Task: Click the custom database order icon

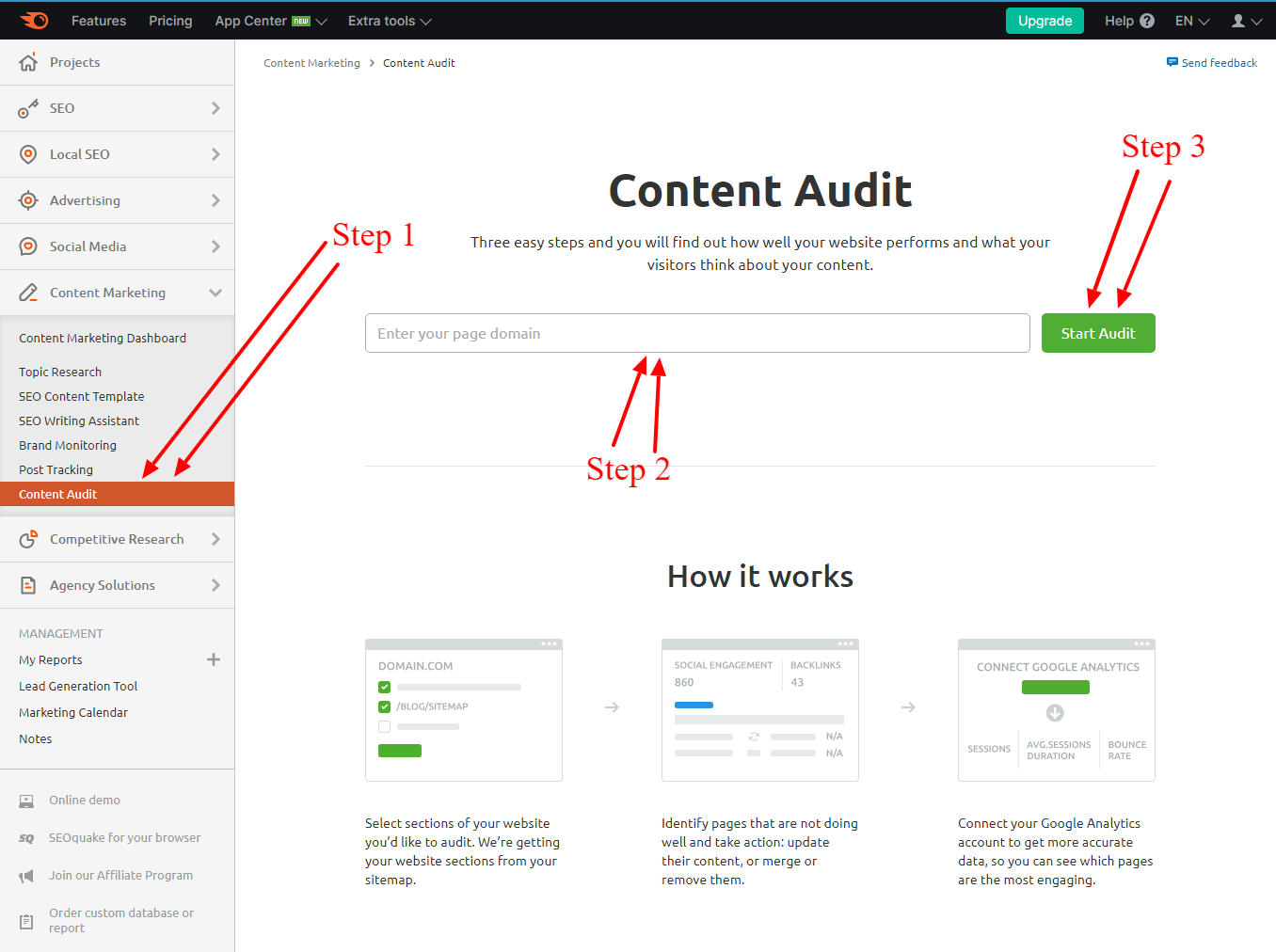Action: coord(26,921)
